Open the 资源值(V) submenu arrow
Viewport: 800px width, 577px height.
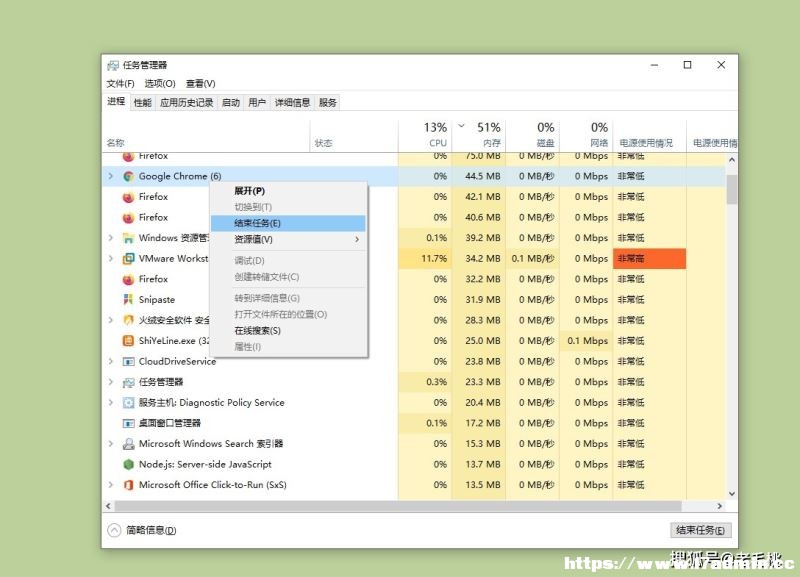(x=357, y=239)
